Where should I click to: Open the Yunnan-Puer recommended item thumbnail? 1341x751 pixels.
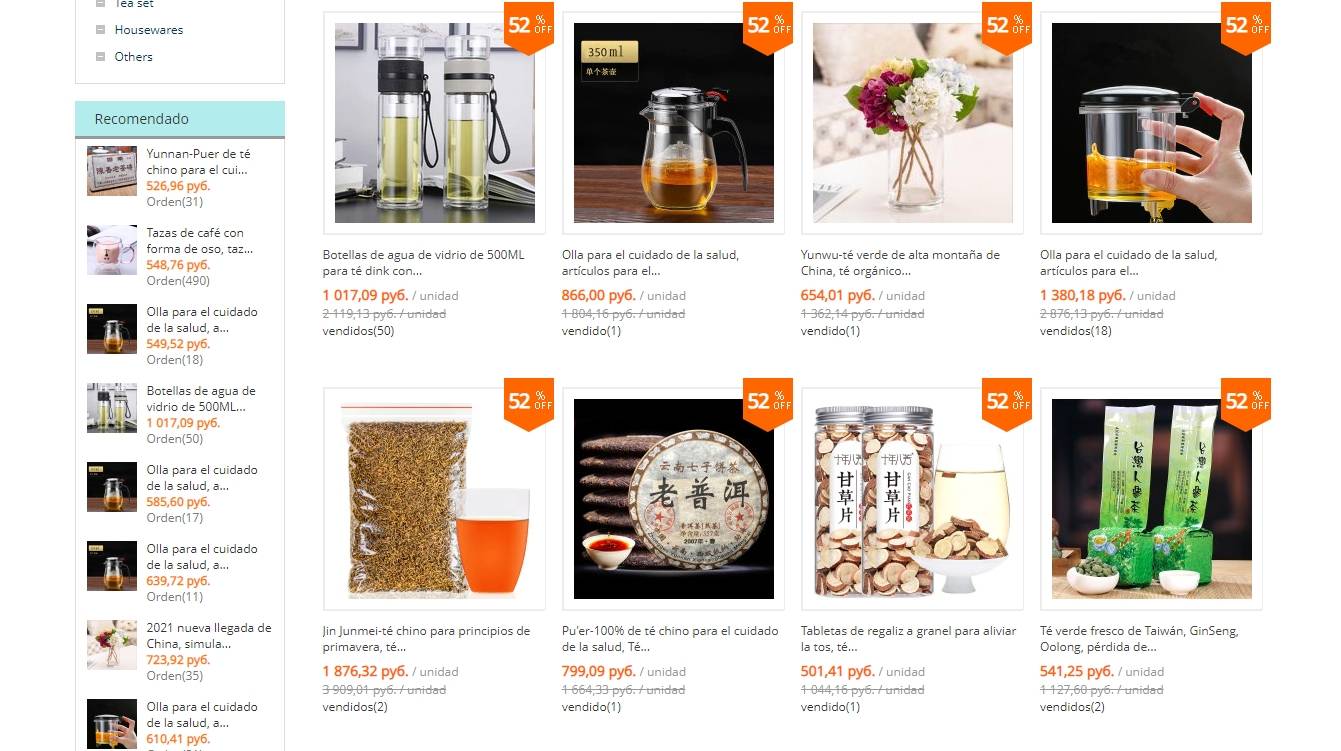[x=112, y=171]
